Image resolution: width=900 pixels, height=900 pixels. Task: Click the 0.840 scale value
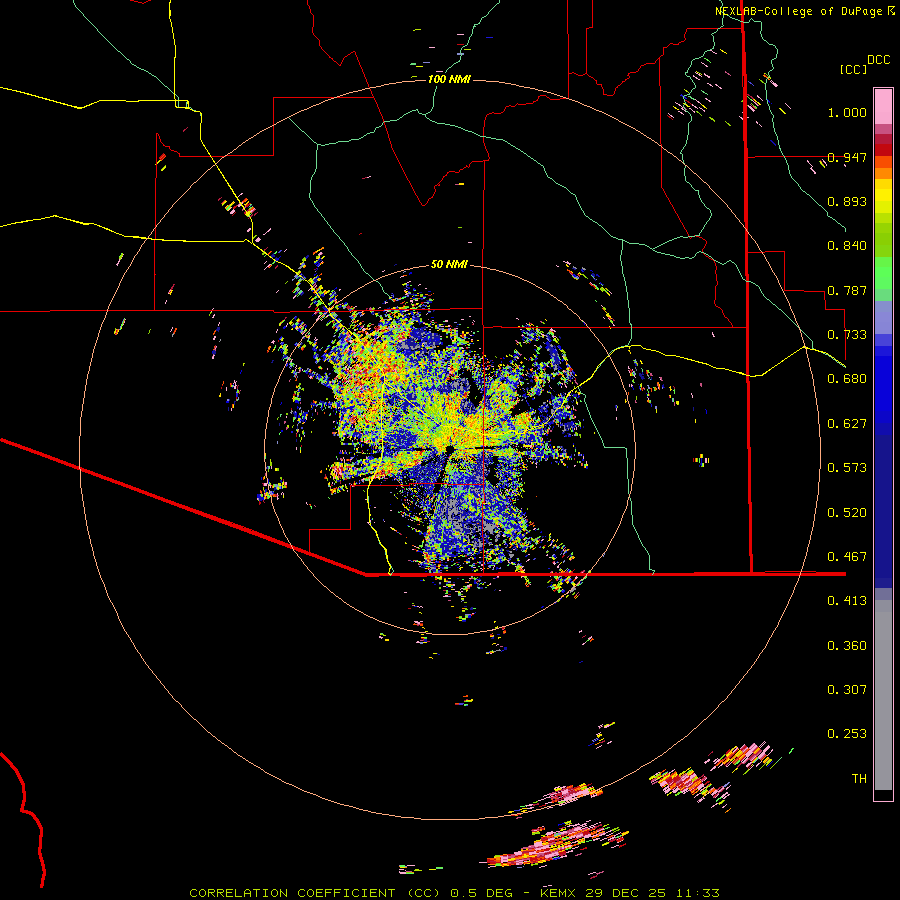[847, 246]
